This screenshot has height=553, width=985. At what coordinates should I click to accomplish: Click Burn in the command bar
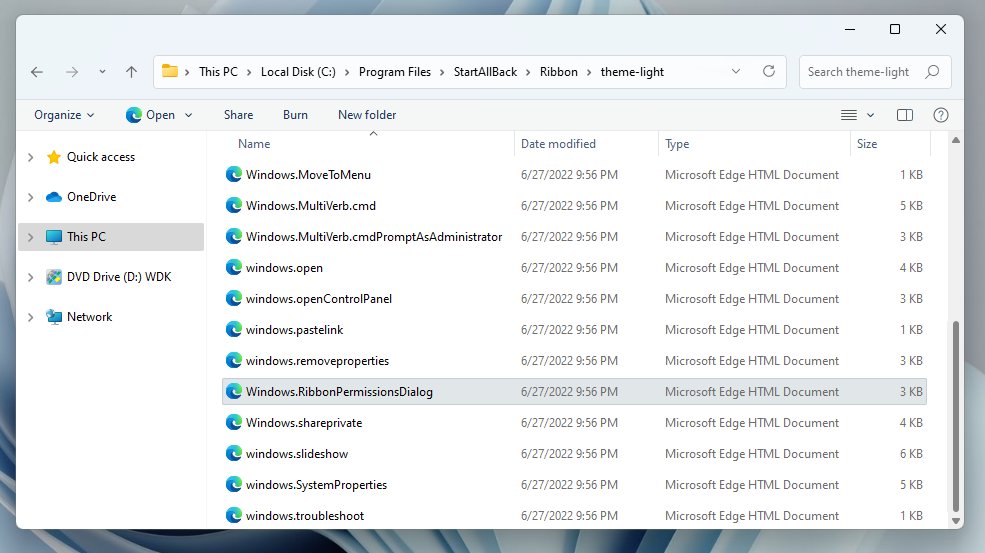tap(295, 115)
